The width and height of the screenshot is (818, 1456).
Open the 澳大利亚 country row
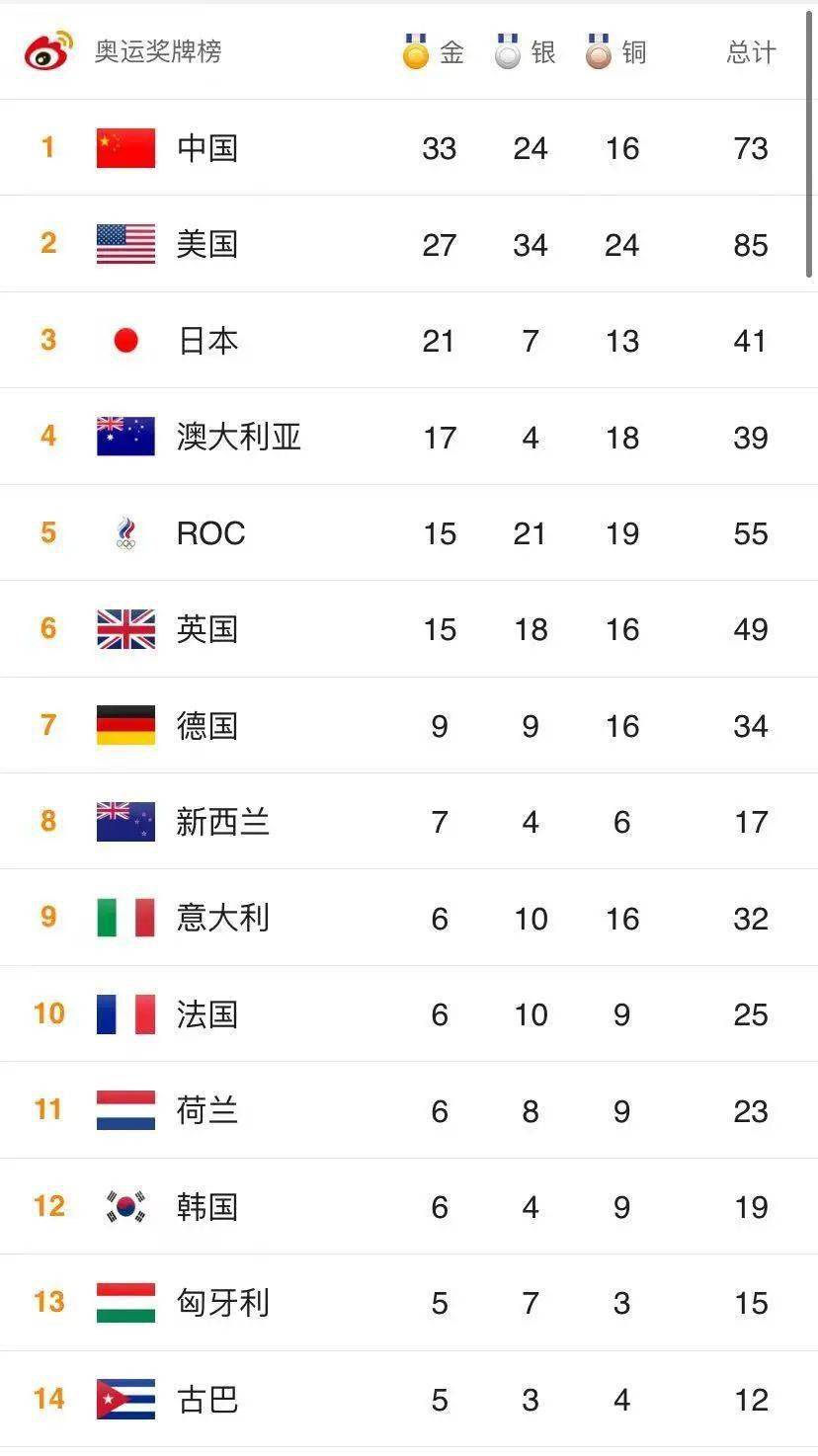point(409,437)
